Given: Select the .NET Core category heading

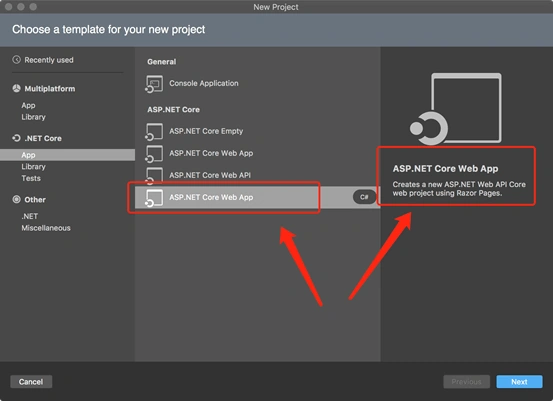Looking at the screenshot, I should [x=43, y=138].
